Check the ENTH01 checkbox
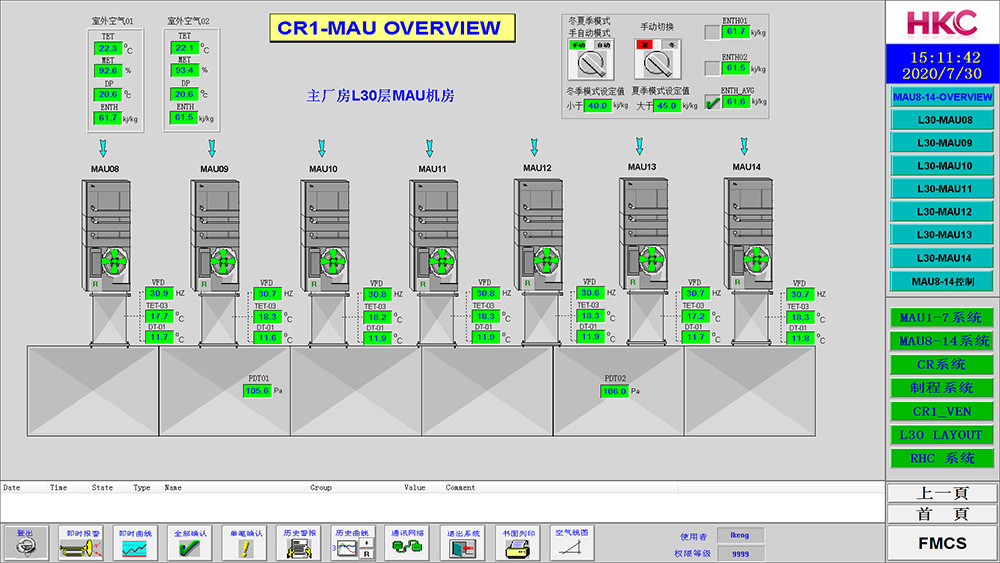Image resolution: width=1000 pixels, height=563 pixels. click(x=711, y=32)
